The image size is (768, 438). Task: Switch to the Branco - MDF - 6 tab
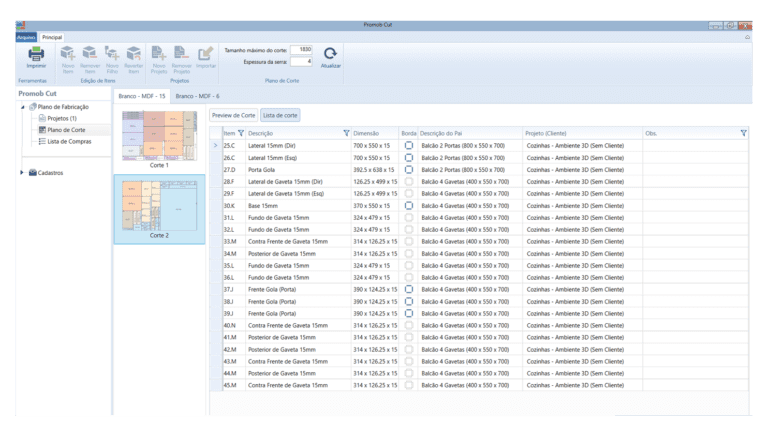(197, 96)
